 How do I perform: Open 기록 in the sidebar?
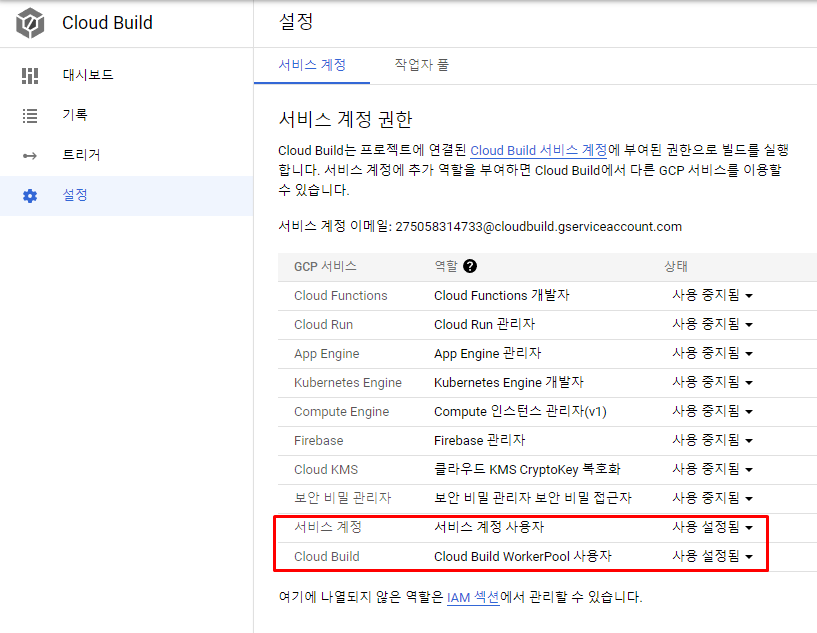[x=127, y=115]
